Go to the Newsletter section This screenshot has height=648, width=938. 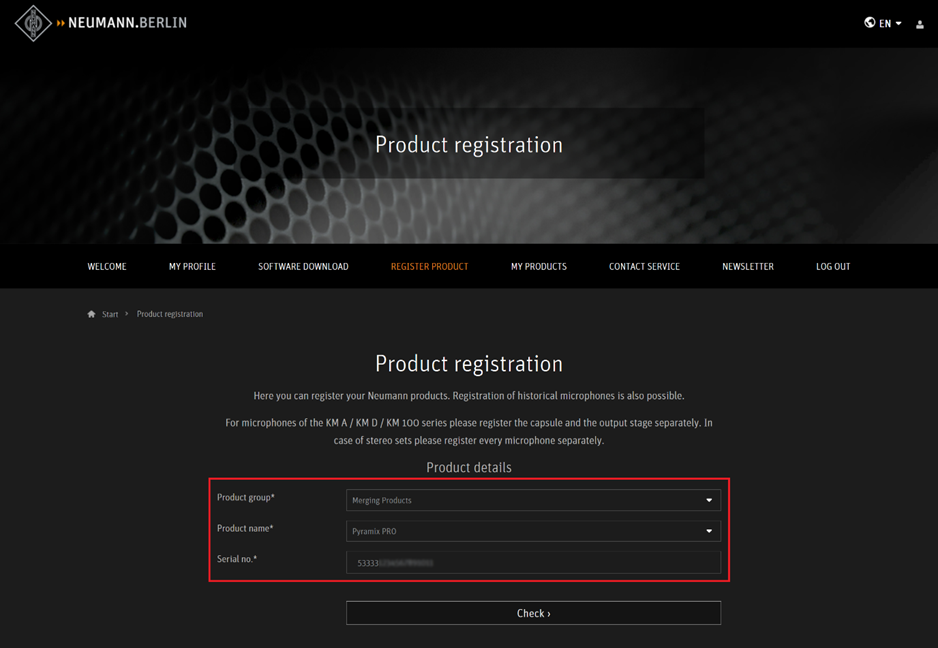(x=747, y=267)
